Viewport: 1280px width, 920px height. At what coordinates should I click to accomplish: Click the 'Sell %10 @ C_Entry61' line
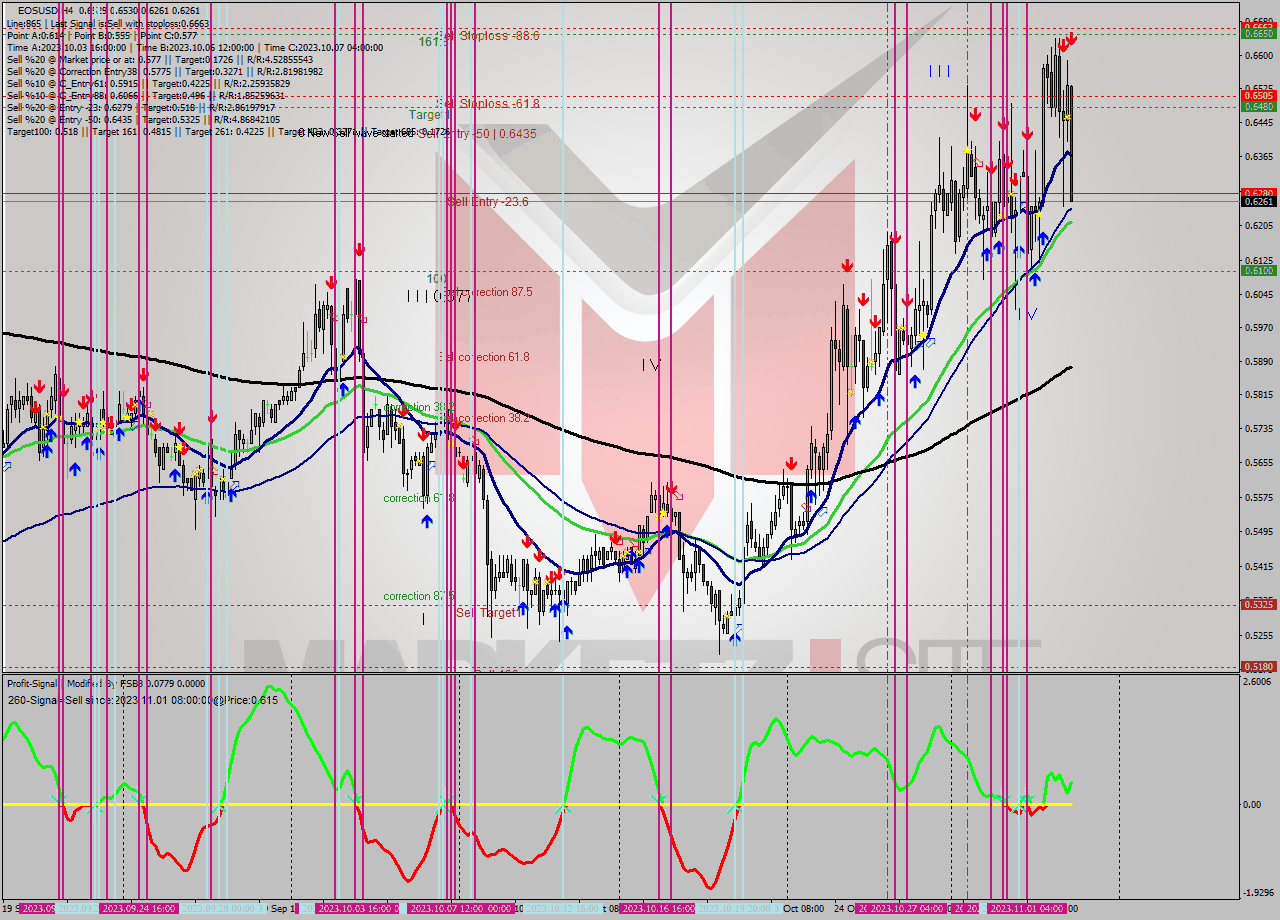click(148, 84)
